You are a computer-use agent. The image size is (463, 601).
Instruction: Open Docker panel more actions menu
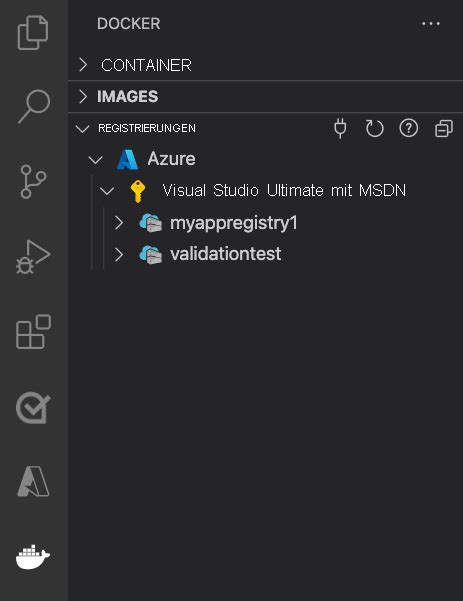(431, 24)
